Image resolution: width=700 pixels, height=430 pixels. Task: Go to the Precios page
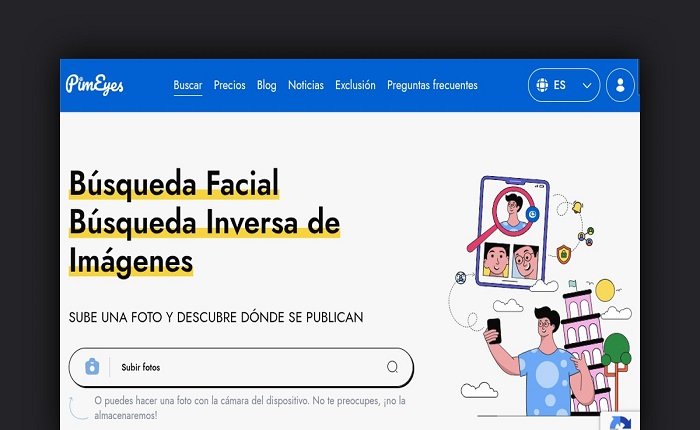[229, 85]
